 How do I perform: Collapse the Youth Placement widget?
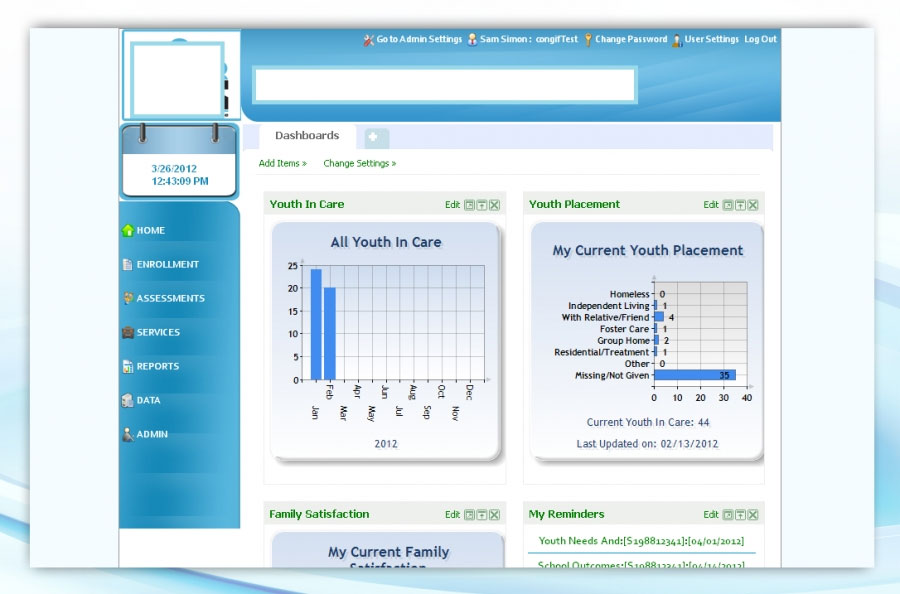tap(740, 205)
